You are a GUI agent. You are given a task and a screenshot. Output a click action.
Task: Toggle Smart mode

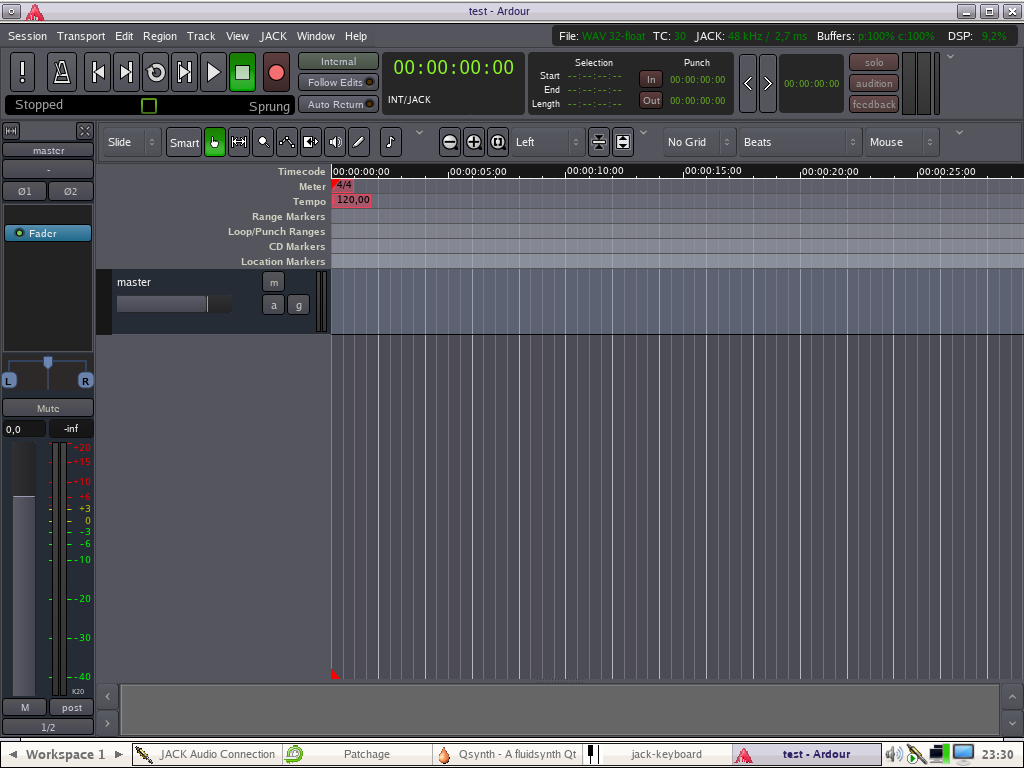(x=184, y=142)
